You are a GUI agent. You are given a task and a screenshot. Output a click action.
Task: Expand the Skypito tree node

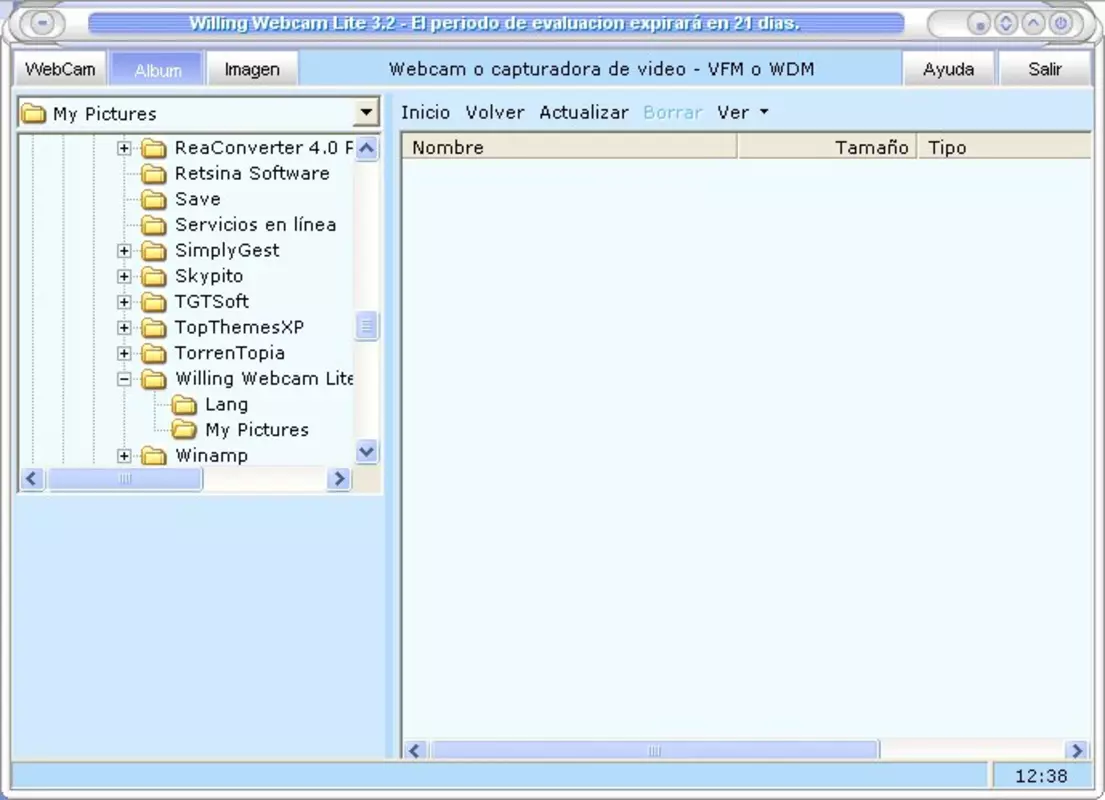click(124, 276)
